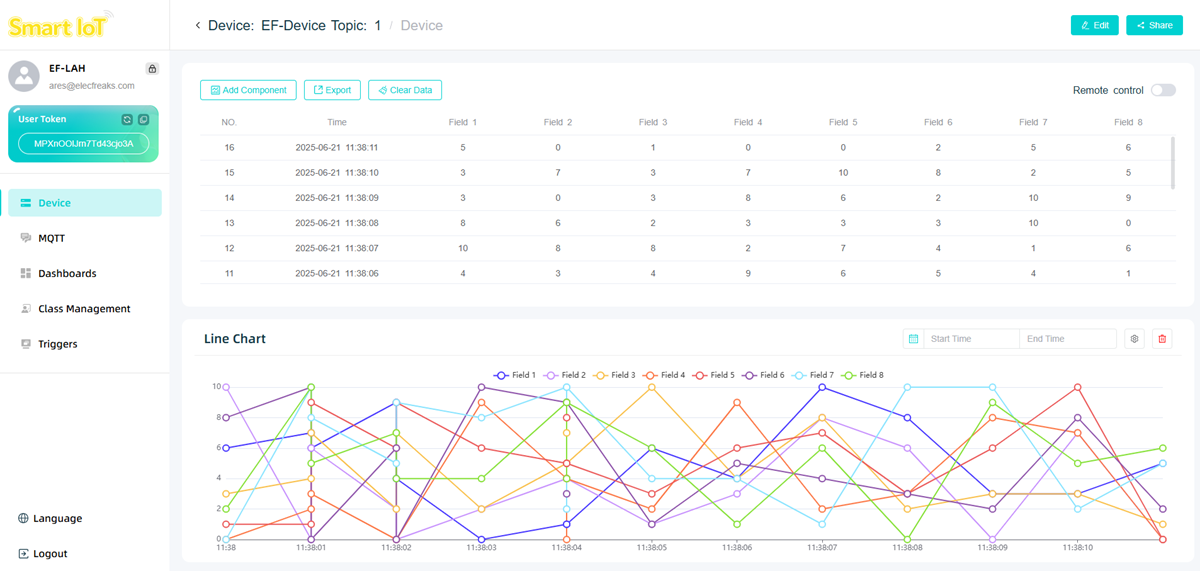Viewport: 1200px width, 571px height.
Task: Toggle Field 8 series in chart legend
Action: click(861, 375)
